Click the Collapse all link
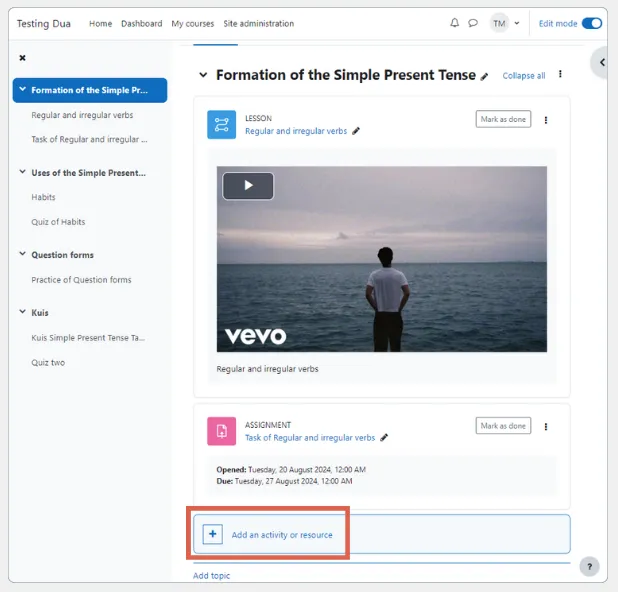Viewport: 618px width, 592px height. [x=524, y=76]
